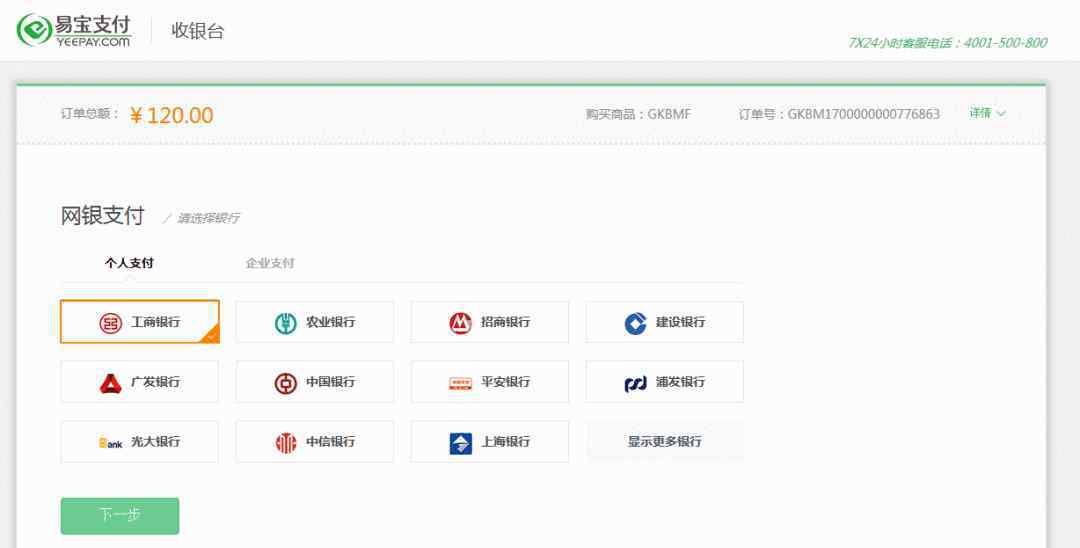Choose the 建设银行 label text
This screenshot has width=1080, height=548.
pyautogui.click(x=681, y=322)
